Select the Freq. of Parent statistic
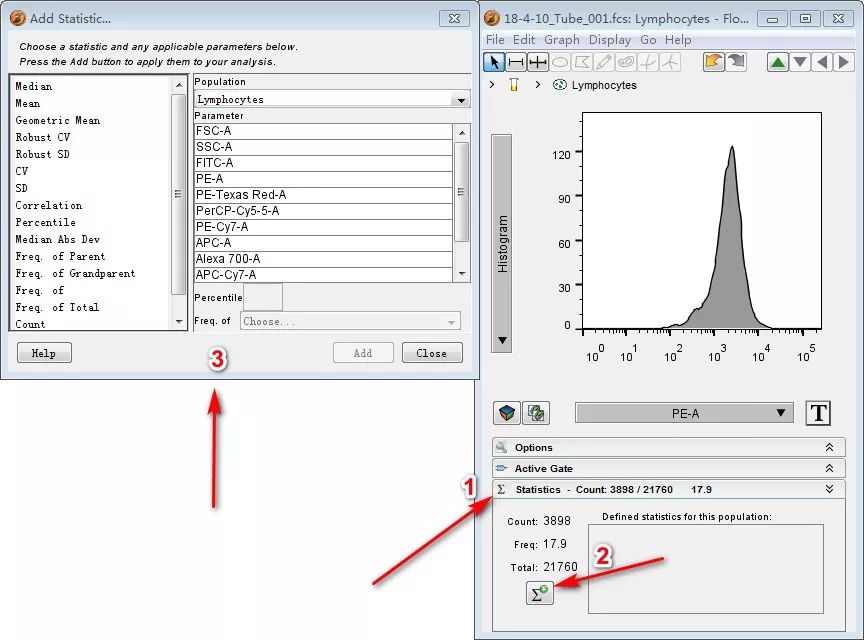This screenshot has width=864, height=640. coord(60,256)
